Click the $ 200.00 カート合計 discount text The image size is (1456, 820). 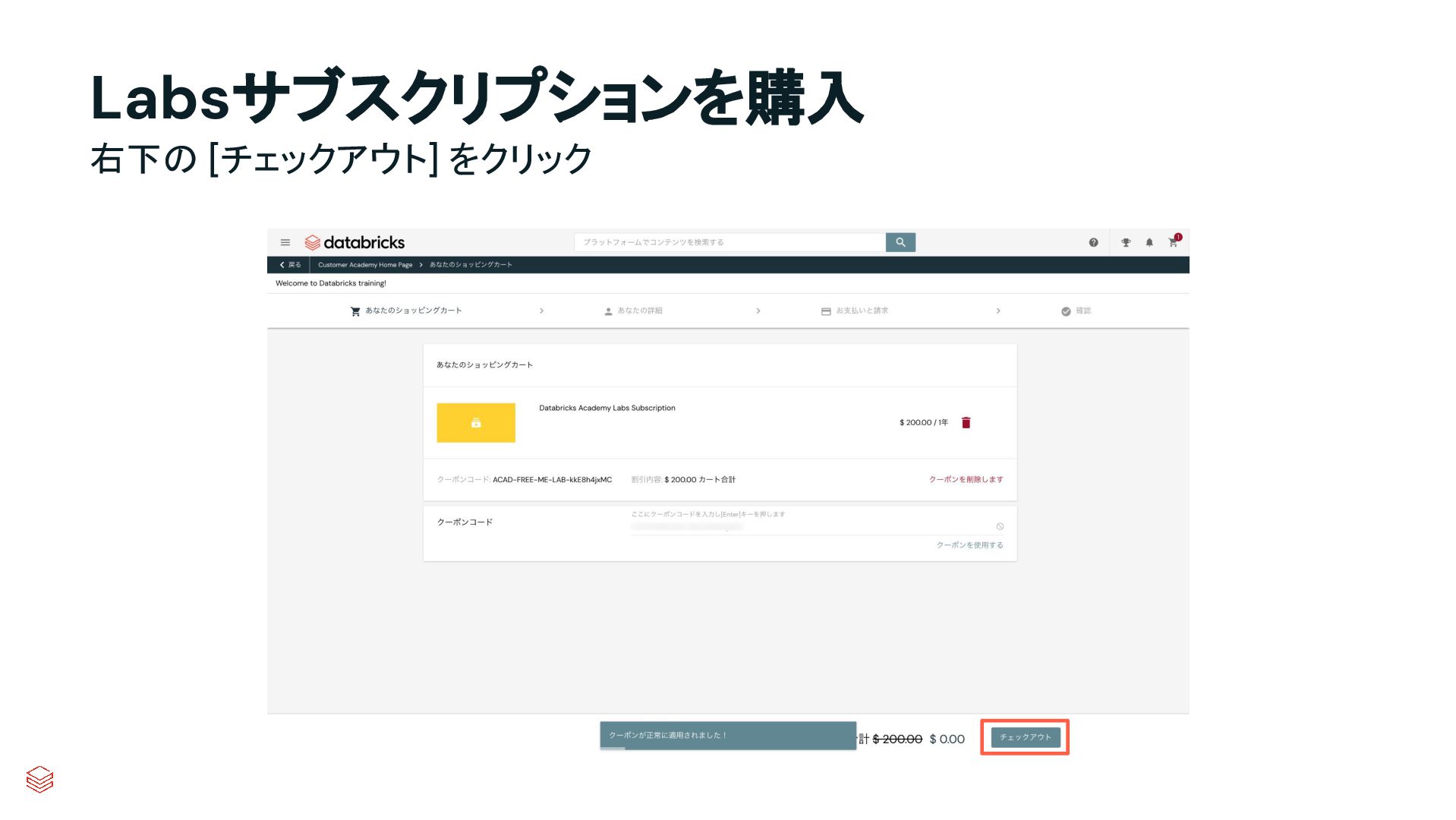click(700, 480)
